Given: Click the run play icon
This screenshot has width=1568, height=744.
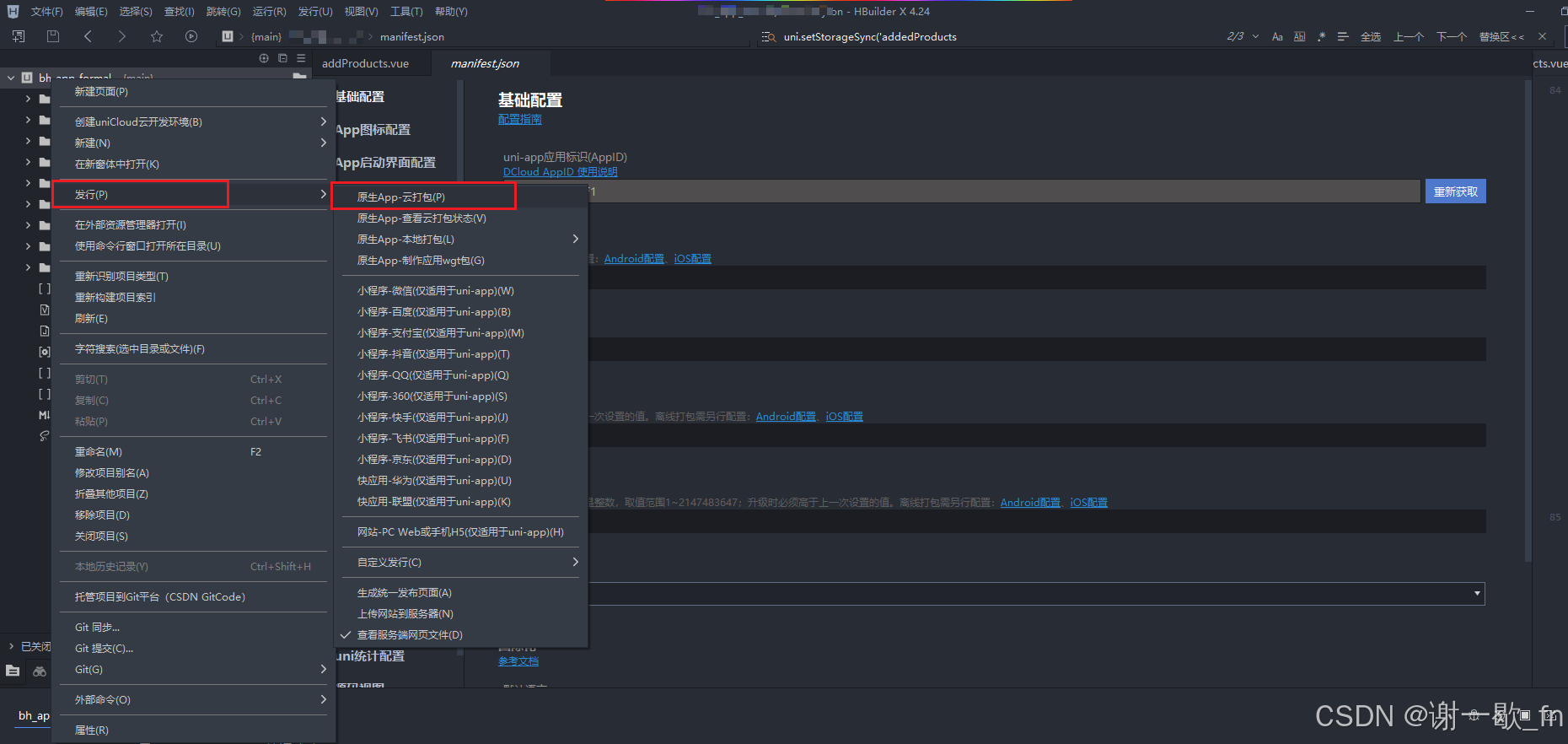Looking at the screenshot, I should coord(191,36).
